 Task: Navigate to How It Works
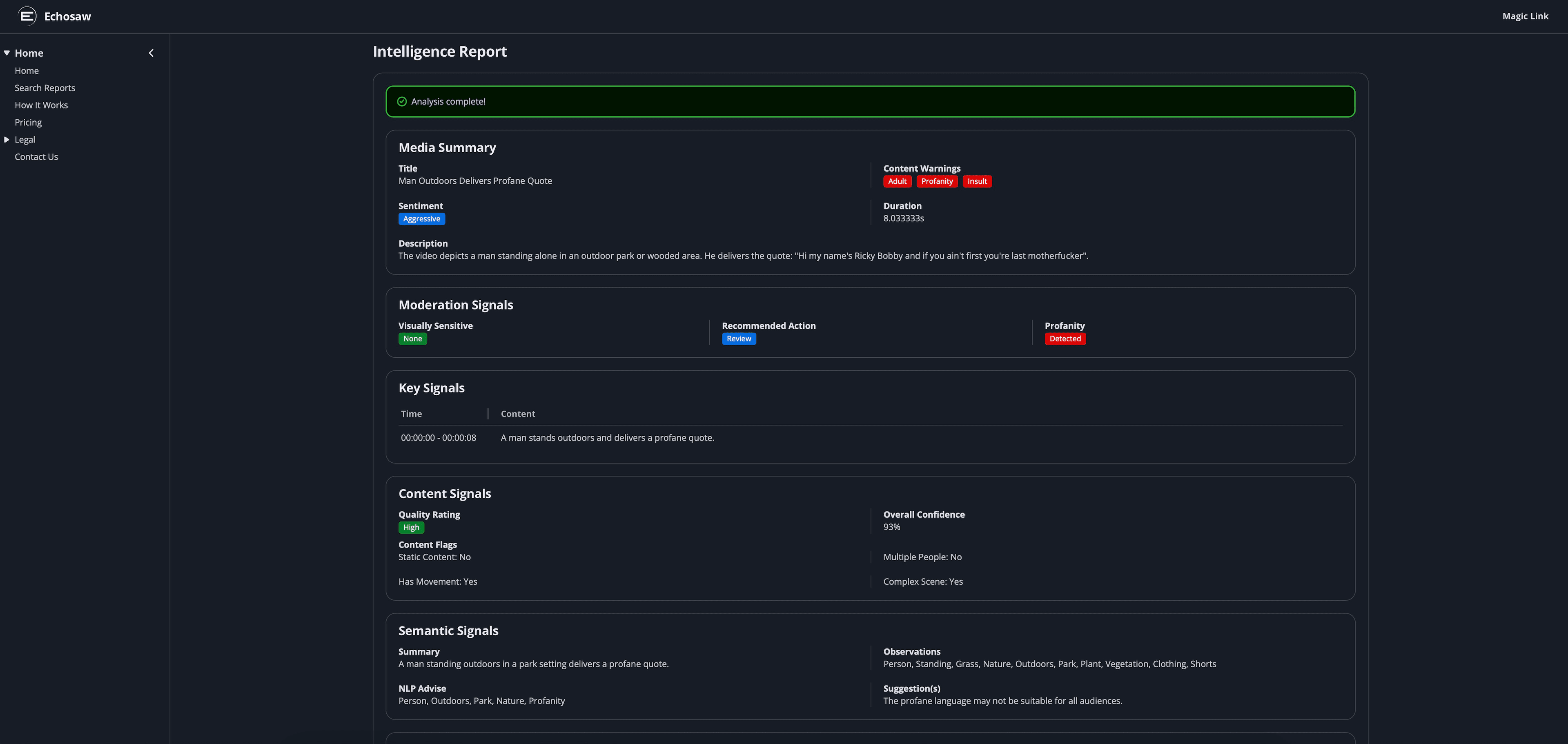41,105
